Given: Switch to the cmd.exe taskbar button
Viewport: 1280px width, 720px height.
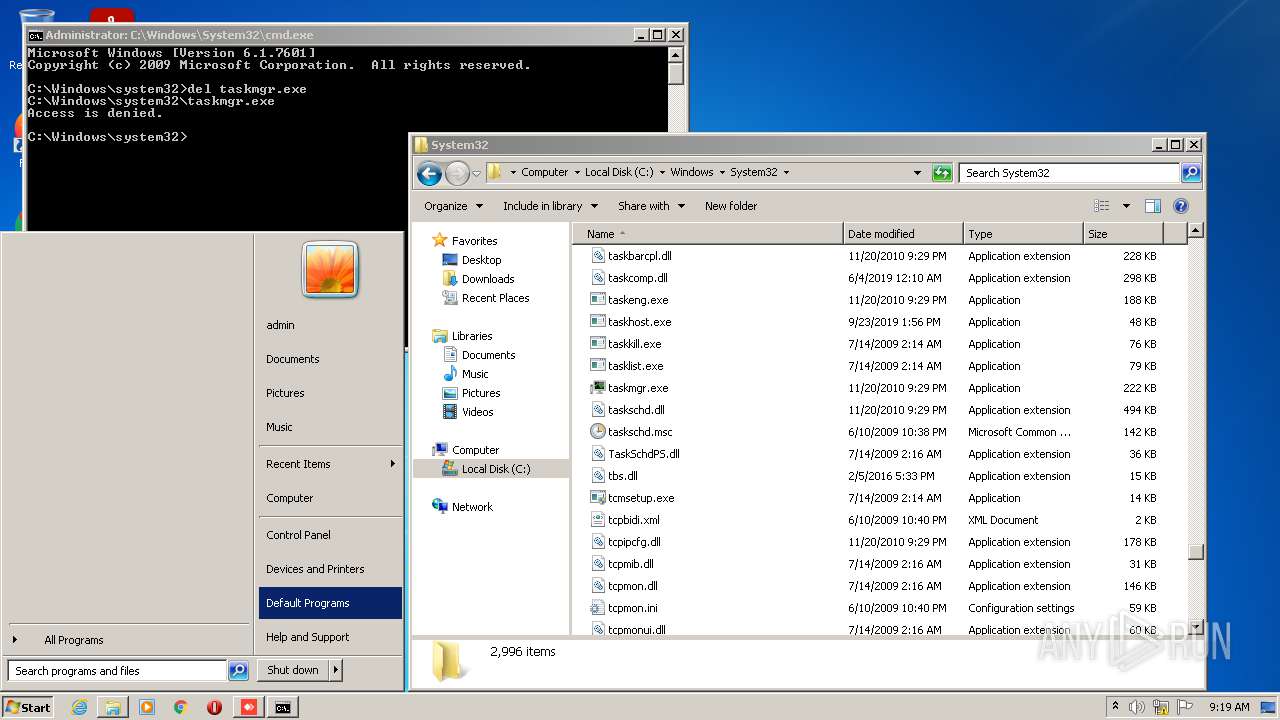Looking at the screenshot, I should [x=283, y=707].
